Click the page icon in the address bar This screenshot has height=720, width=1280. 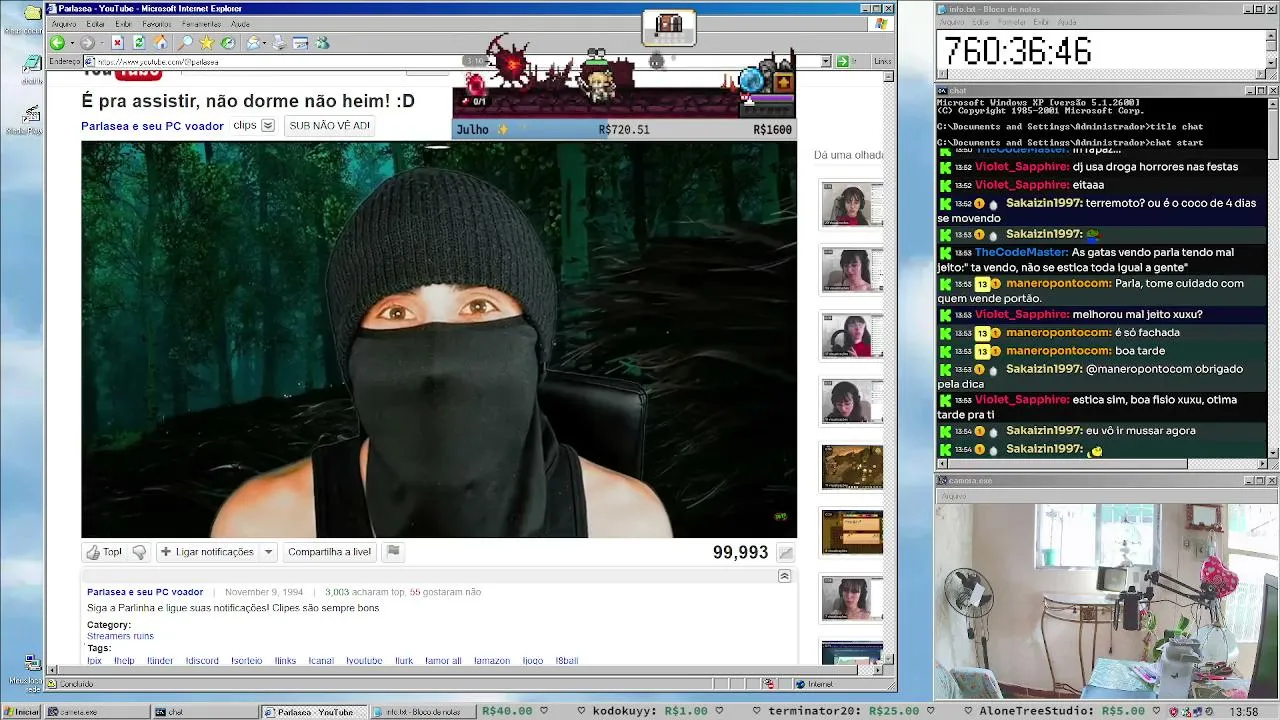90,61
